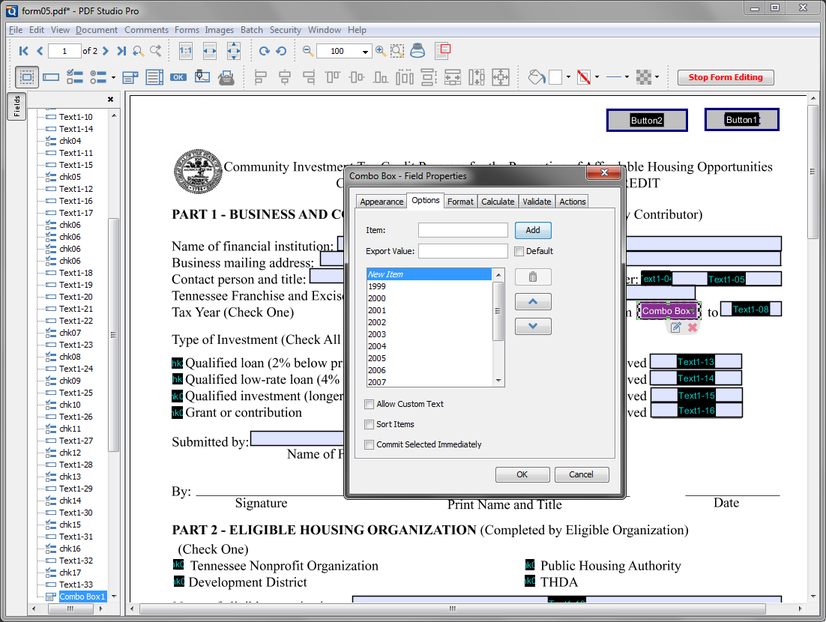Screen dimensions: 826x622
Task: Open line style dropdown arrow
Action: pyautogui.click(x=627, y=77)
